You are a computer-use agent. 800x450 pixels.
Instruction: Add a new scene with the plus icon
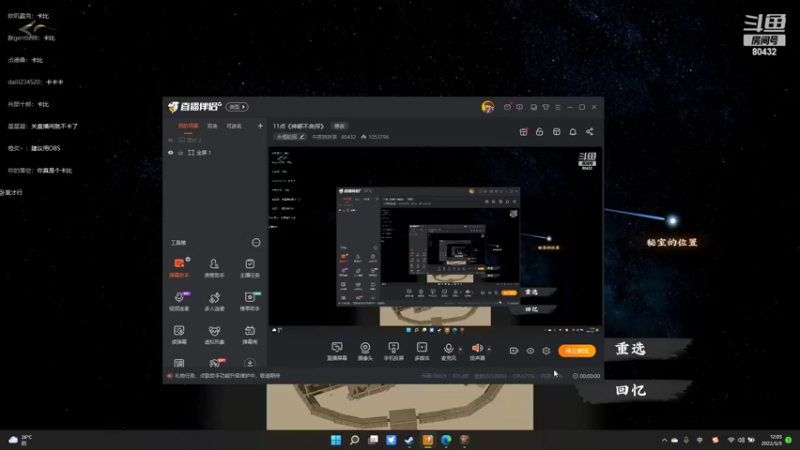[260, 126]
